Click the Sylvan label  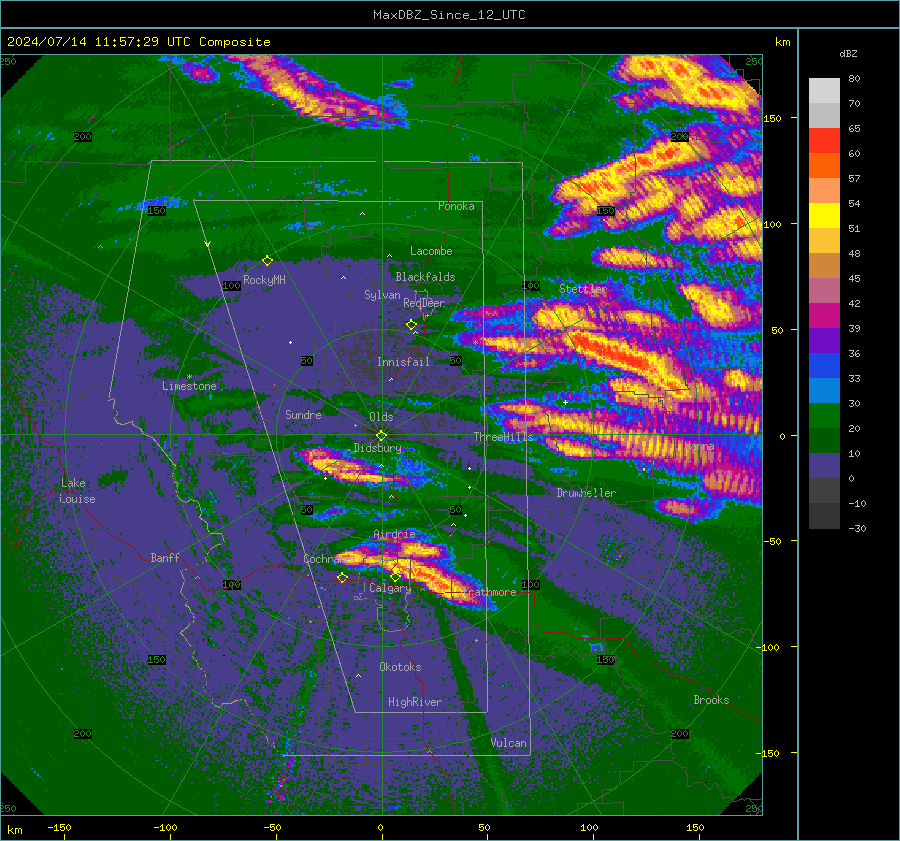point(382,295)
